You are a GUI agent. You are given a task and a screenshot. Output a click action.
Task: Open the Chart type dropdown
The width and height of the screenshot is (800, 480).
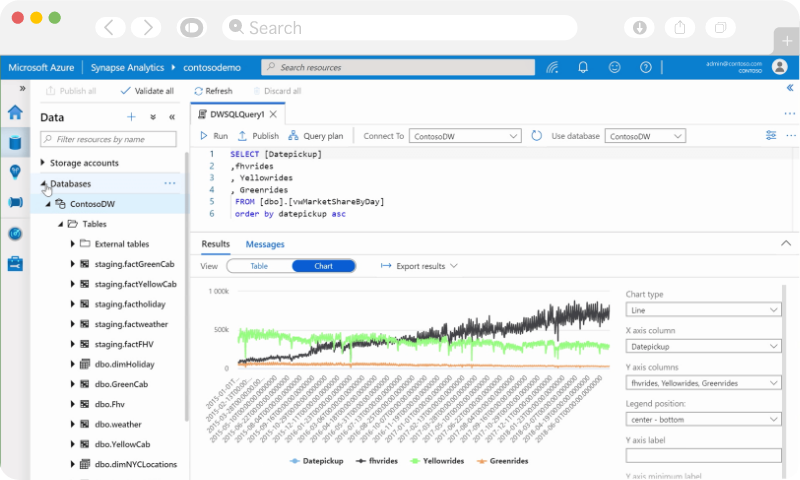coord(703,310)
